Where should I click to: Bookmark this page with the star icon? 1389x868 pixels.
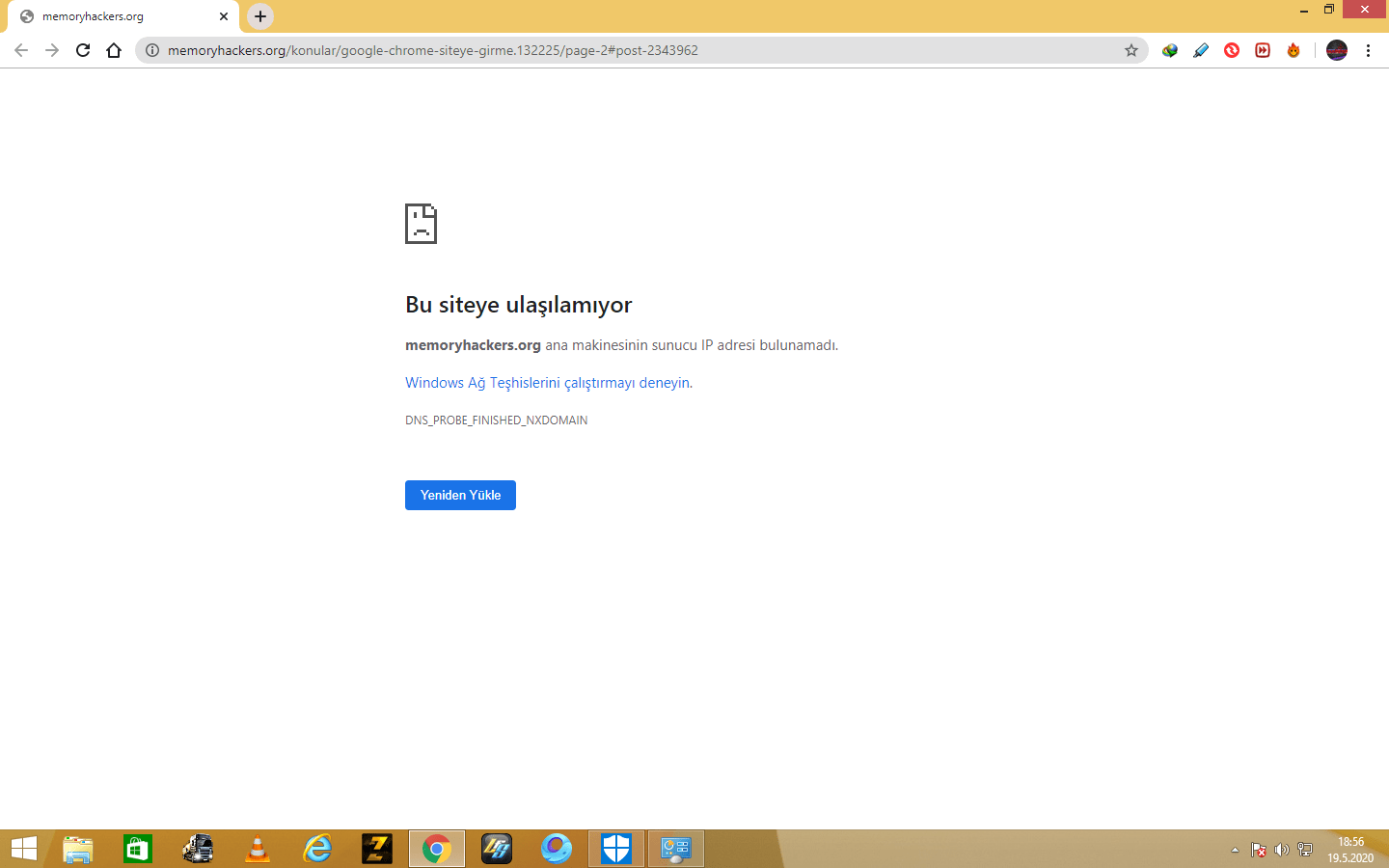[x=1131, y=50]
